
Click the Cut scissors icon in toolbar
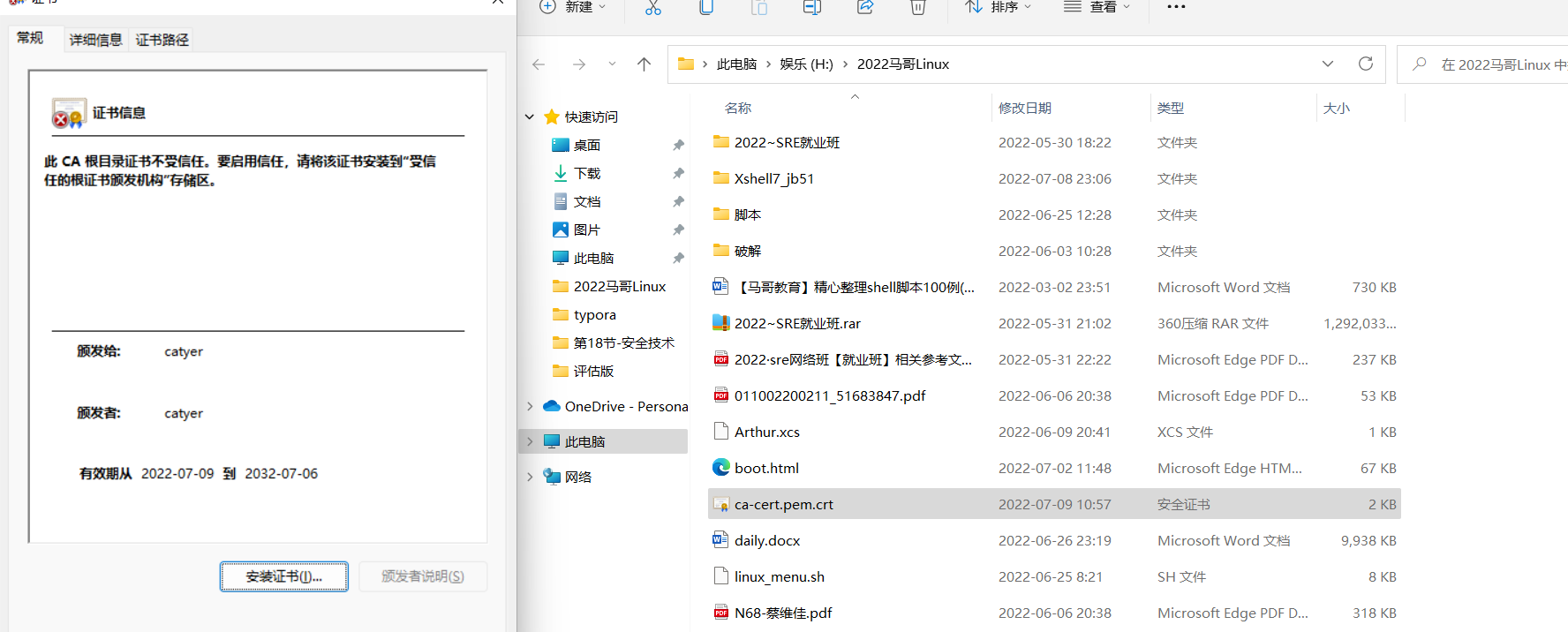(x=653, y=7)
